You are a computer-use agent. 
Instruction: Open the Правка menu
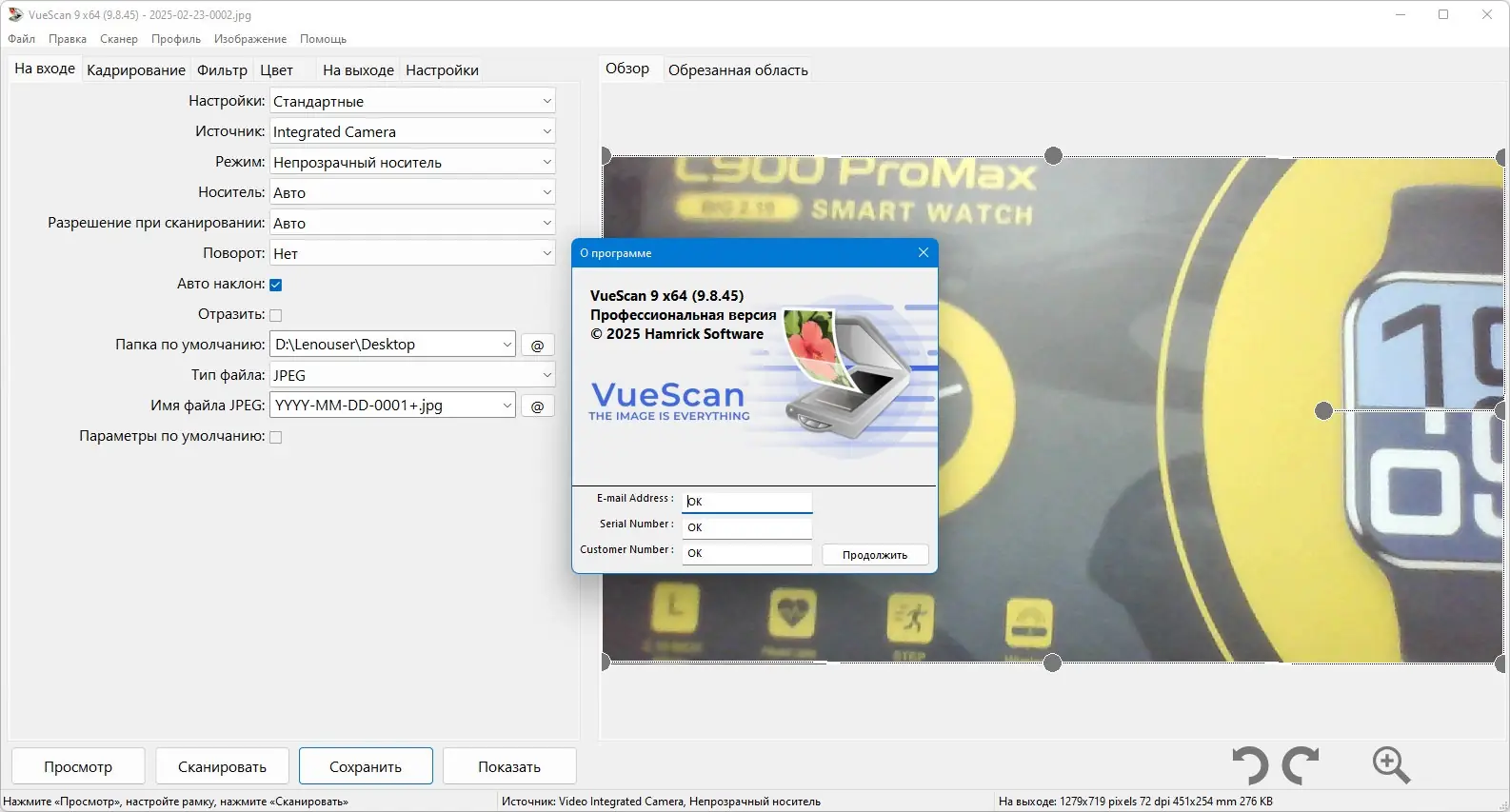(x=68, y=39)
